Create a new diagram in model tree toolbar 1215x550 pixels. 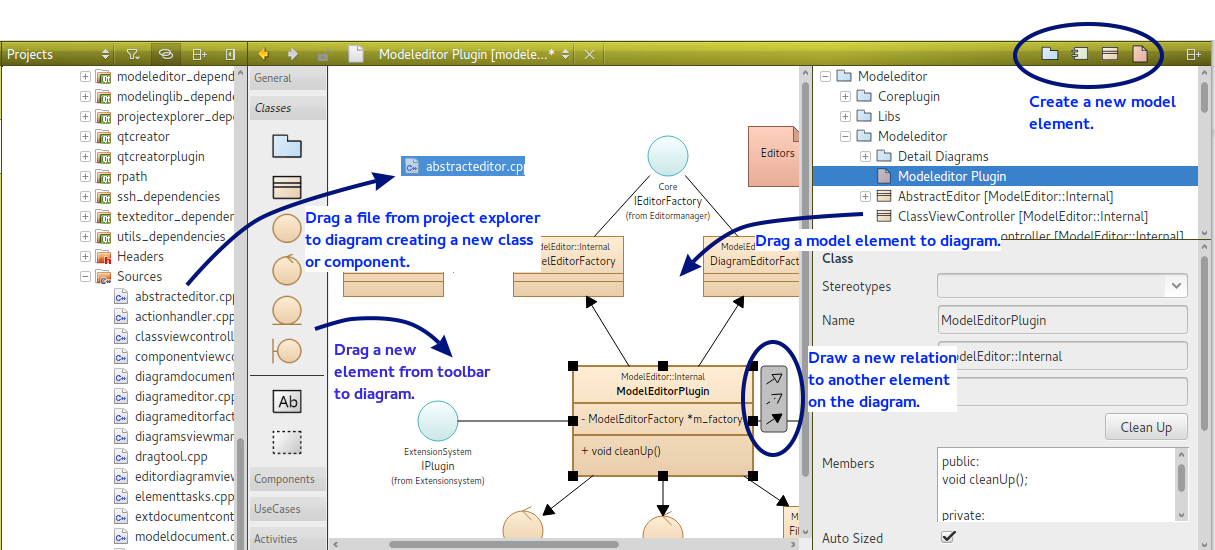coord(1139,54)
